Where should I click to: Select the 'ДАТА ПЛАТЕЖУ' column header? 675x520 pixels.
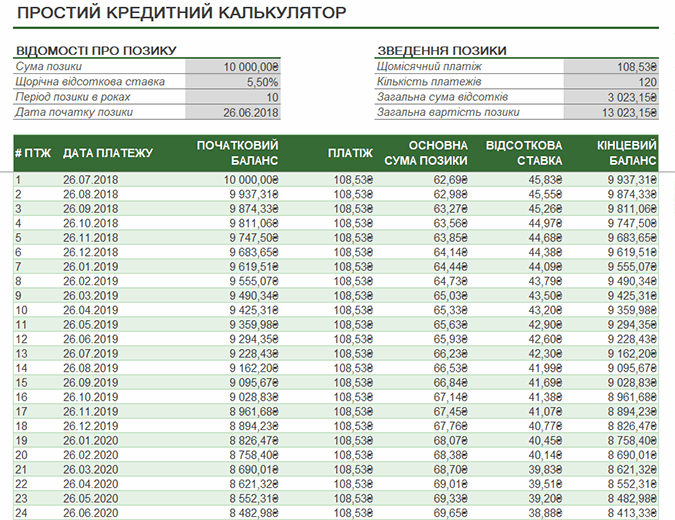[107, 153]
